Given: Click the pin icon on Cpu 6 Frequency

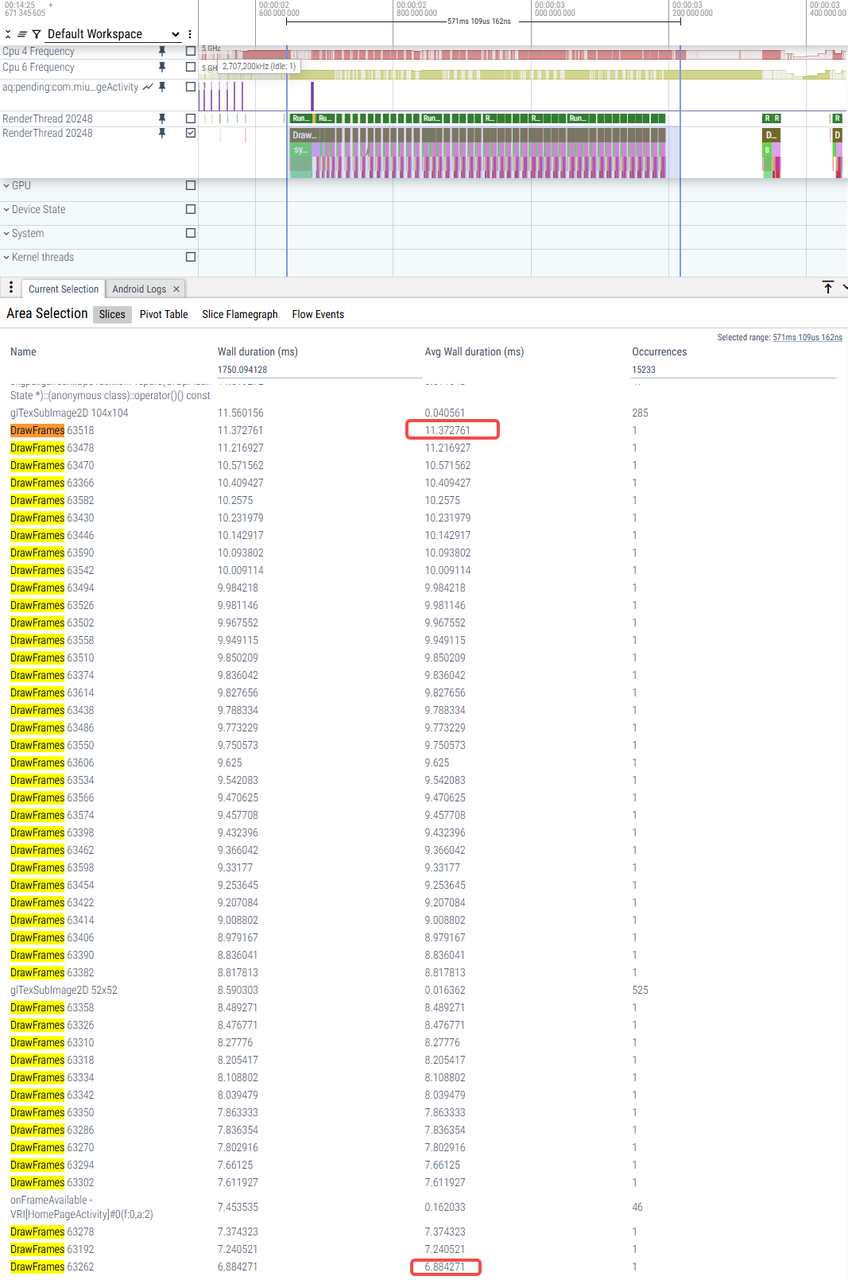Looking at the screenshot, I should click(x=162, y=67).
